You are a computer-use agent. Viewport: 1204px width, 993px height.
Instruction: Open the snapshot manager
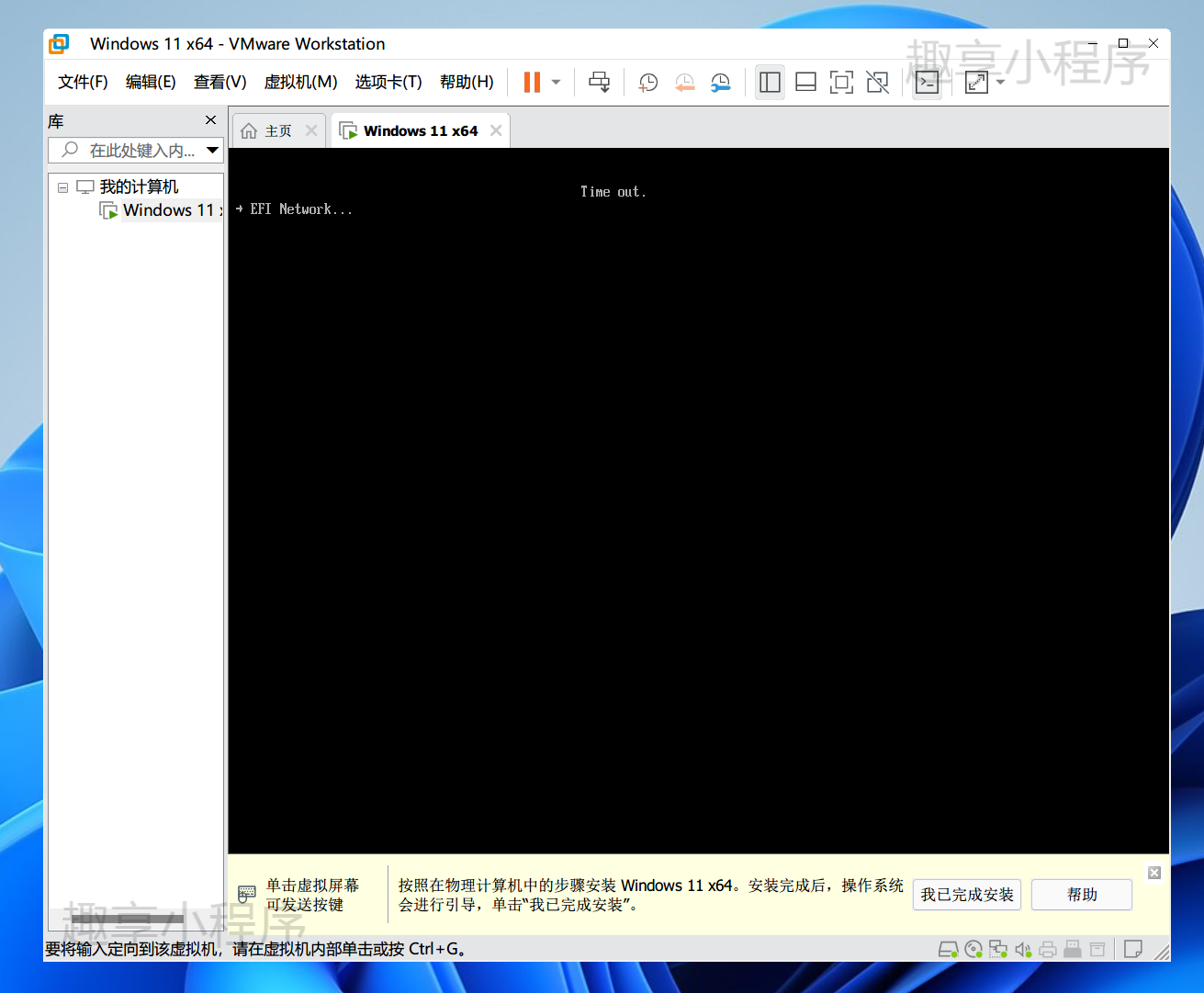(x=721, y=83)
